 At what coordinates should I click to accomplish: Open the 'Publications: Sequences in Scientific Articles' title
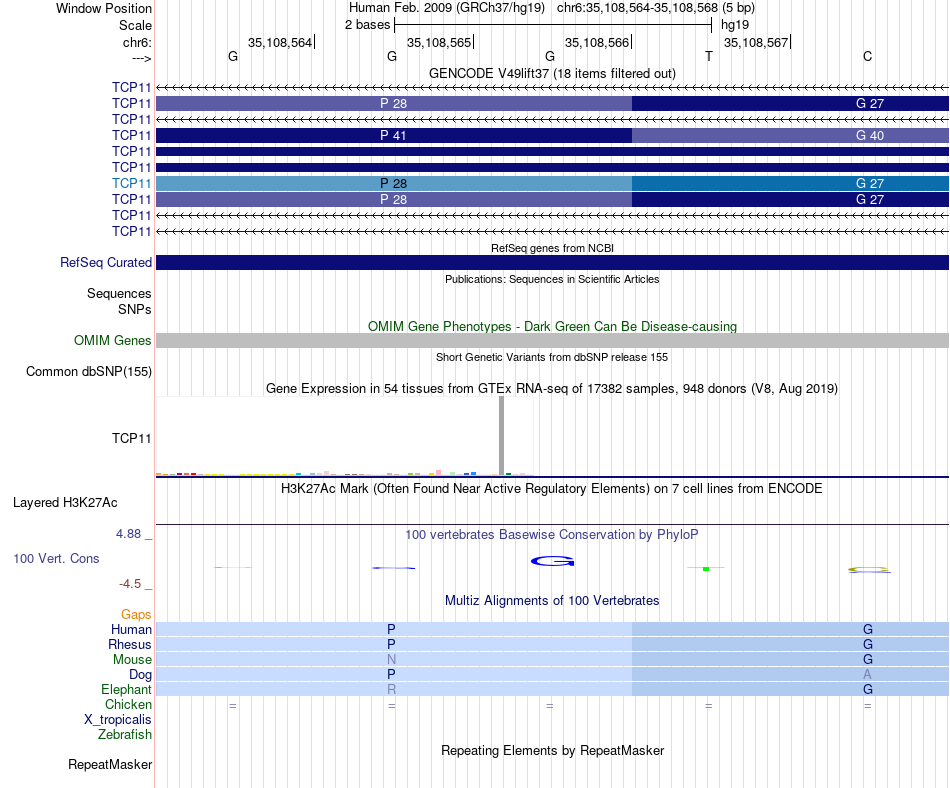pyautogui.click(x=552, y=279)
